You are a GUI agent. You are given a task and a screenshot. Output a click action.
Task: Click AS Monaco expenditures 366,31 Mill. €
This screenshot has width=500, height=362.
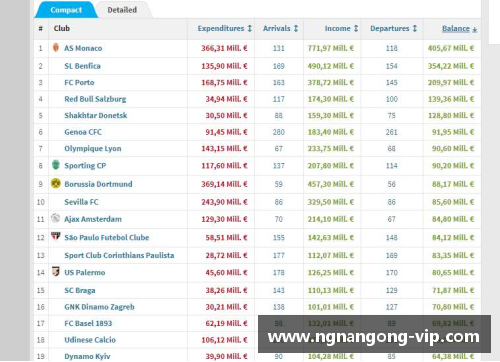coord(224,48)
